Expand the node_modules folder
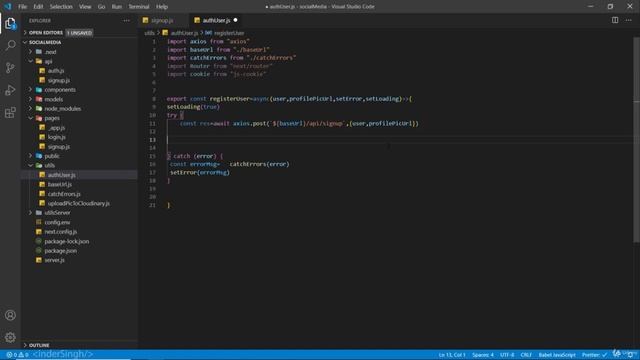 [62, 109]
